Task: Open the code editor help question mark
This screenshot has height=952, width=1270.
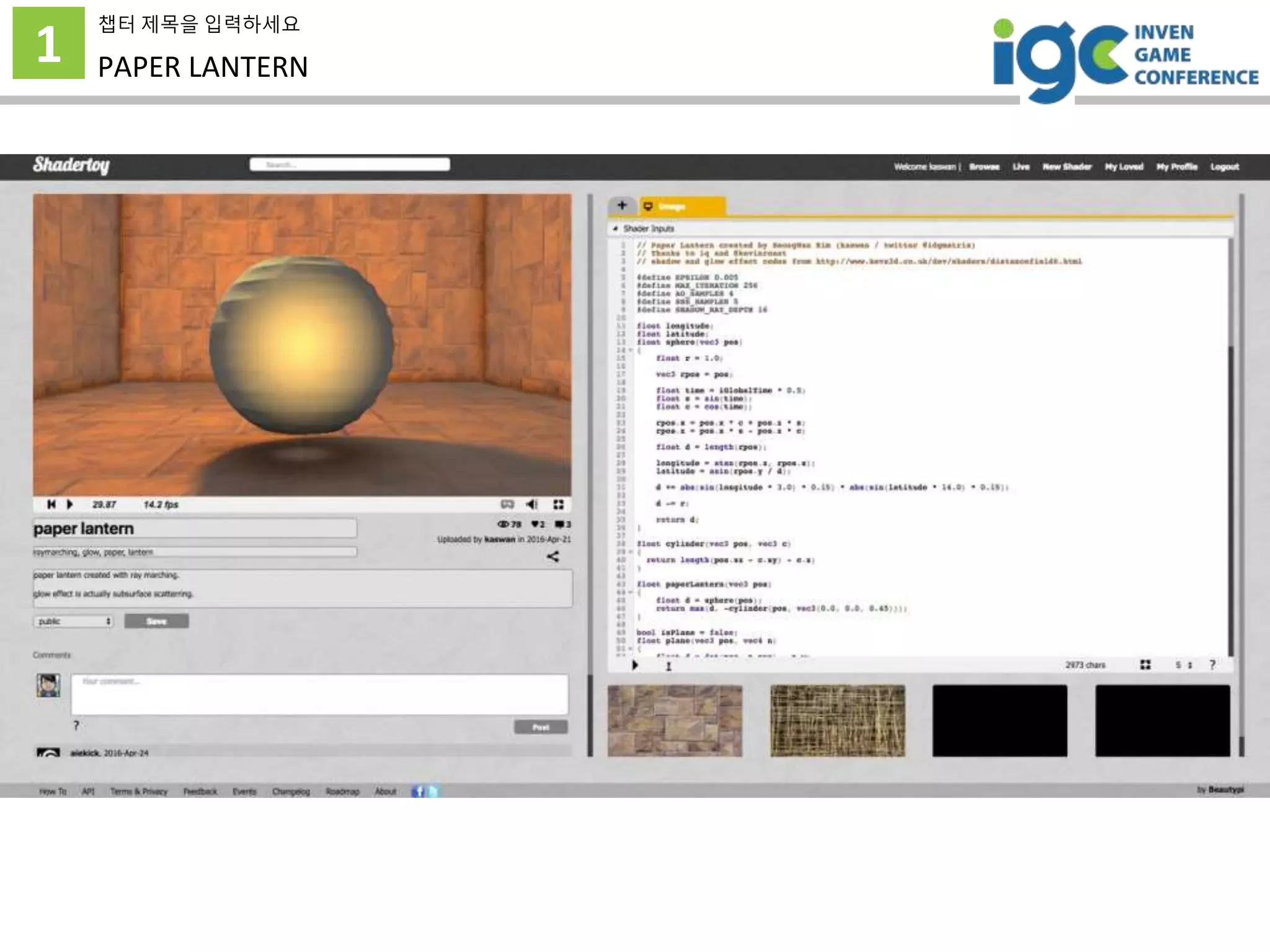Action: pyautogui.click(x=1212, y=664)
